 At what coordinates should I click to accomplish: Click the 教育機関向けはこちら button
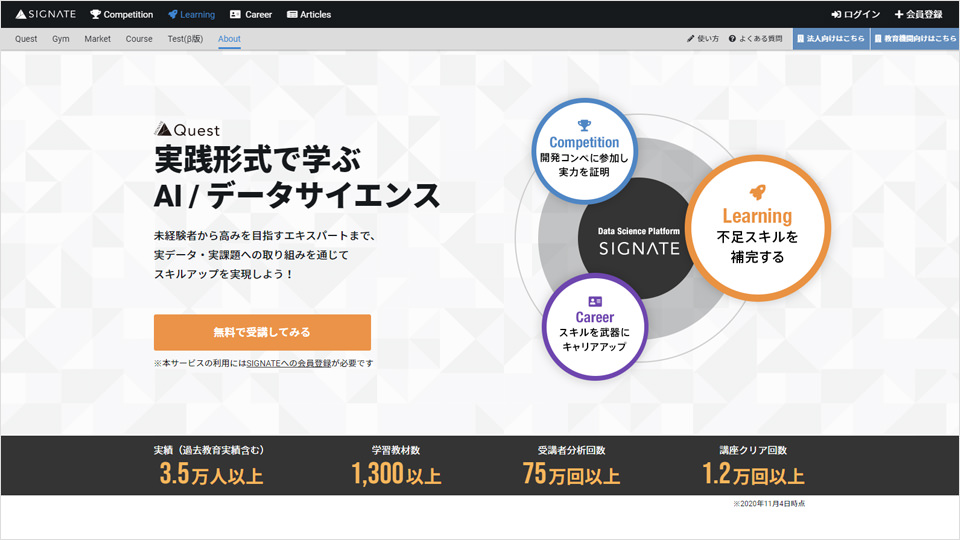pyautogui.click(x=915, y=39)
